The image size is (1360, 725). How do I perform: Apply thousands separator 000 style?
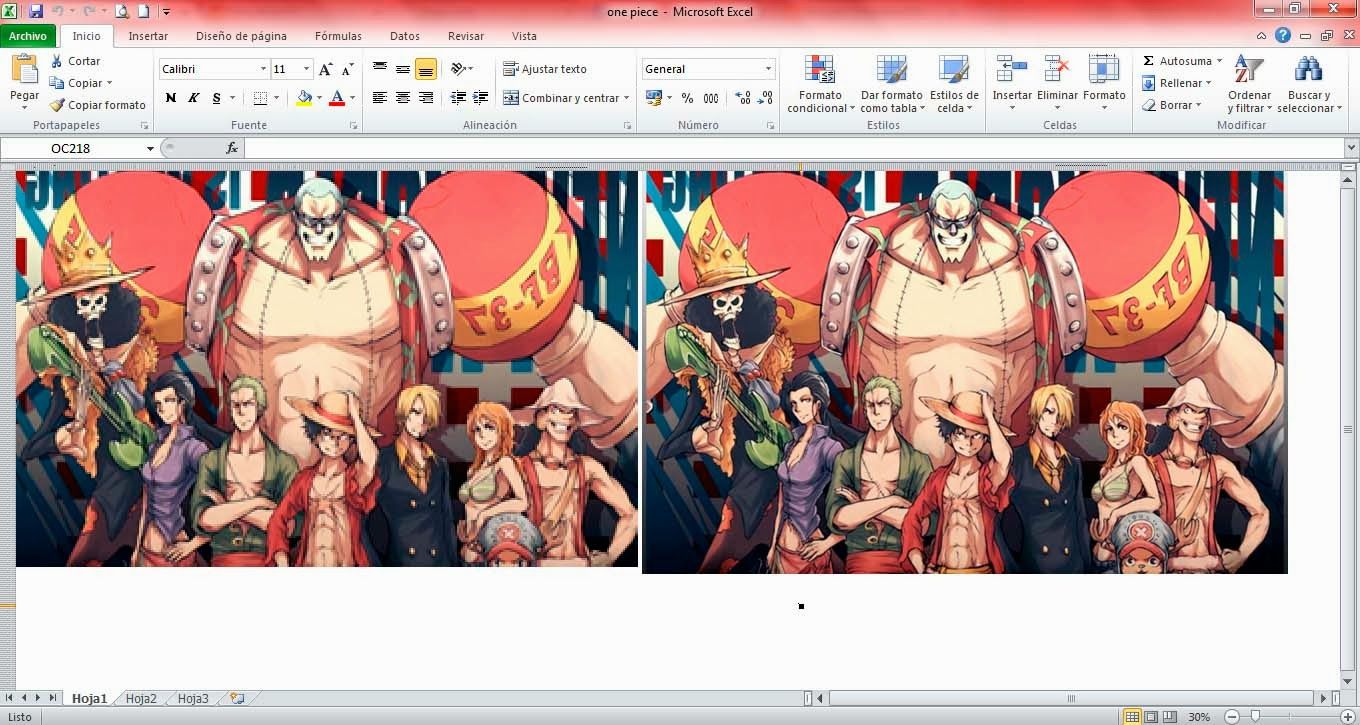711,98
